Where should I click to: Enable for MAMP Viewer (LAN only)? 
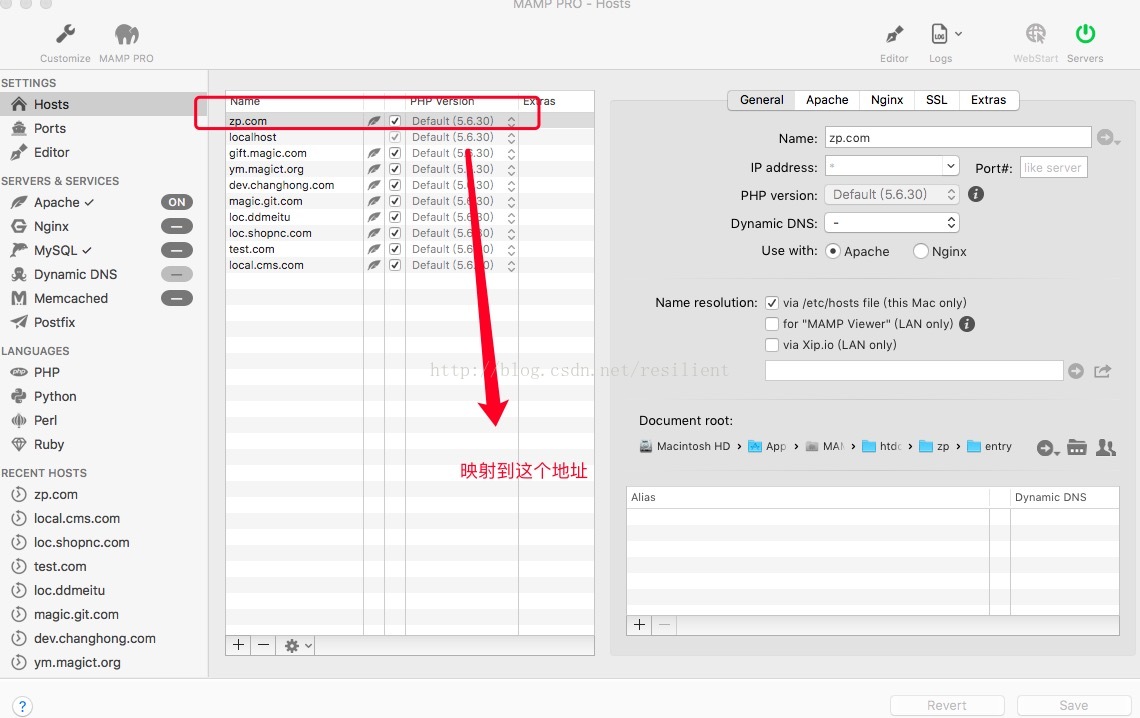coord(771,324)
